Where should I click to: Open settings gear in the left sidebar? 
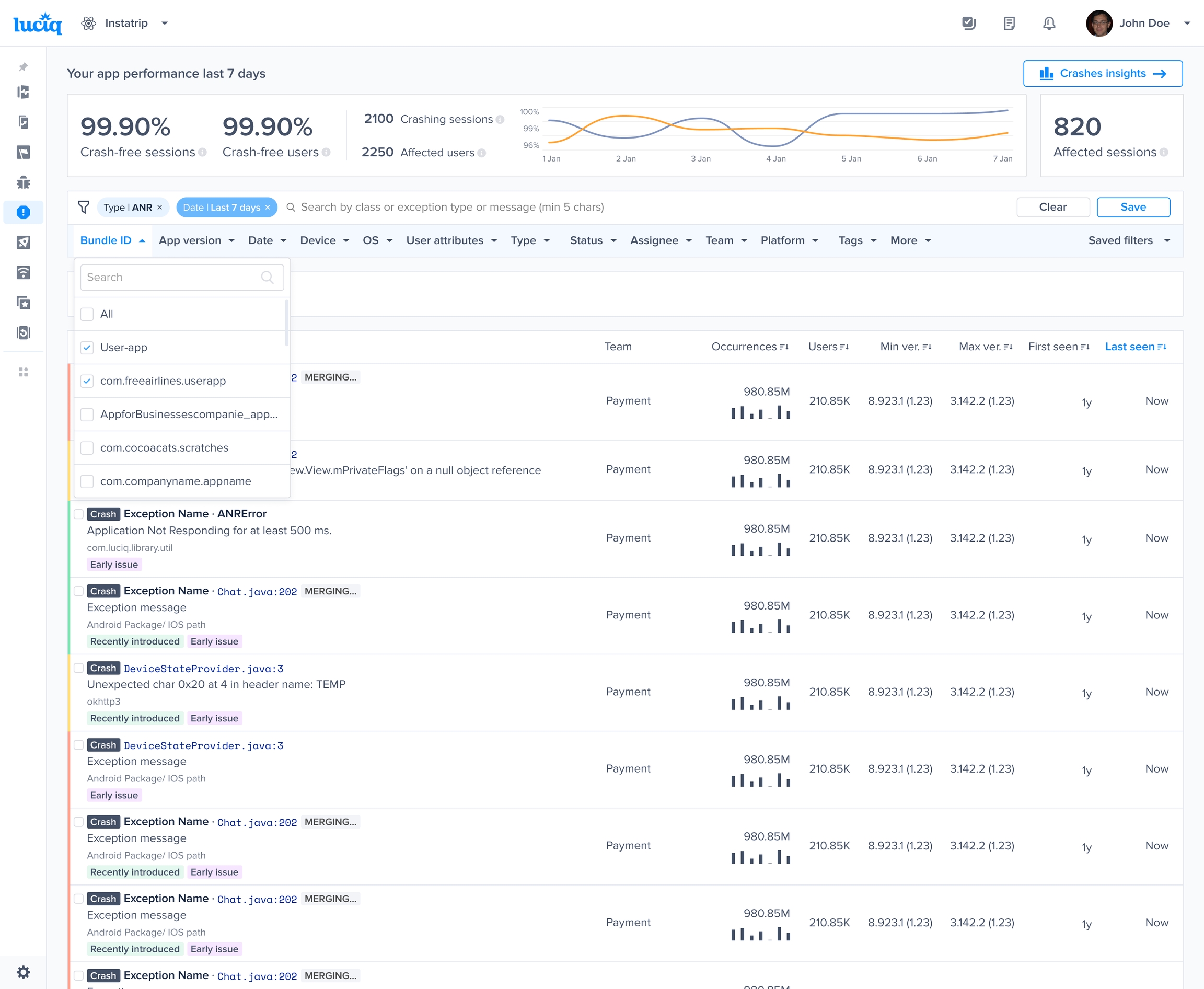tap(24, 972)
